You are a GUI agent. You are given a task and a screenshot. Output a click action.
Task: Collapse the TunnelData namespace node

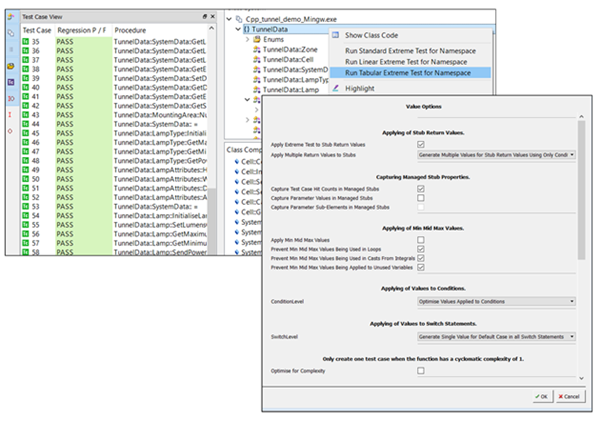coord(238,29)
